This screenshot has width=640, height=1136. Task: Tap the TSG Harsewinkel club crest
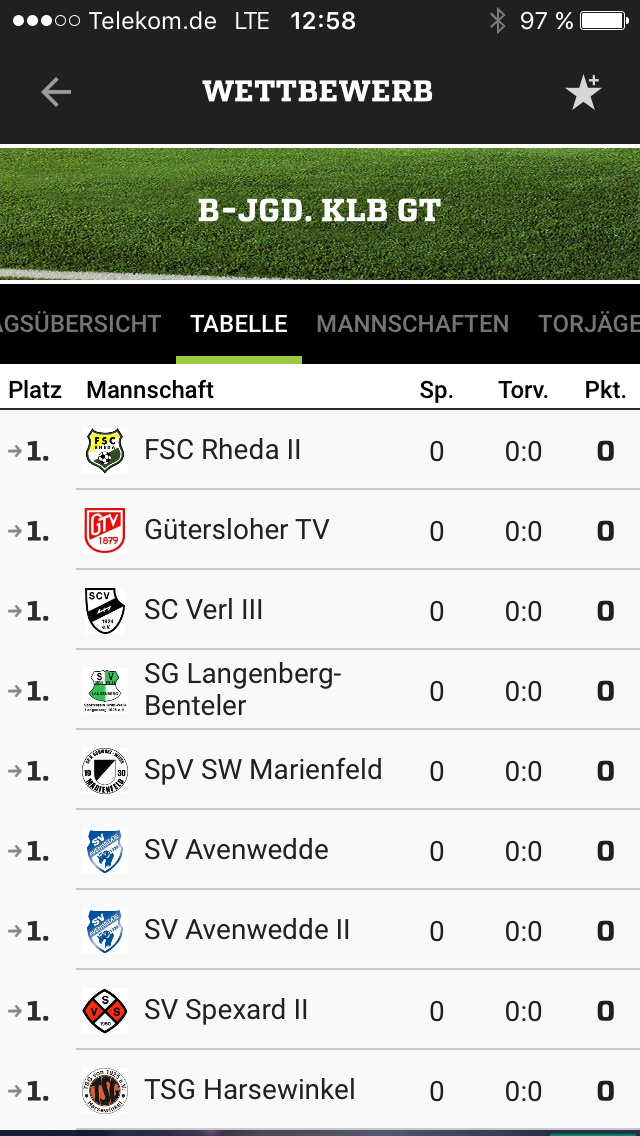[x=104, y=1091]
